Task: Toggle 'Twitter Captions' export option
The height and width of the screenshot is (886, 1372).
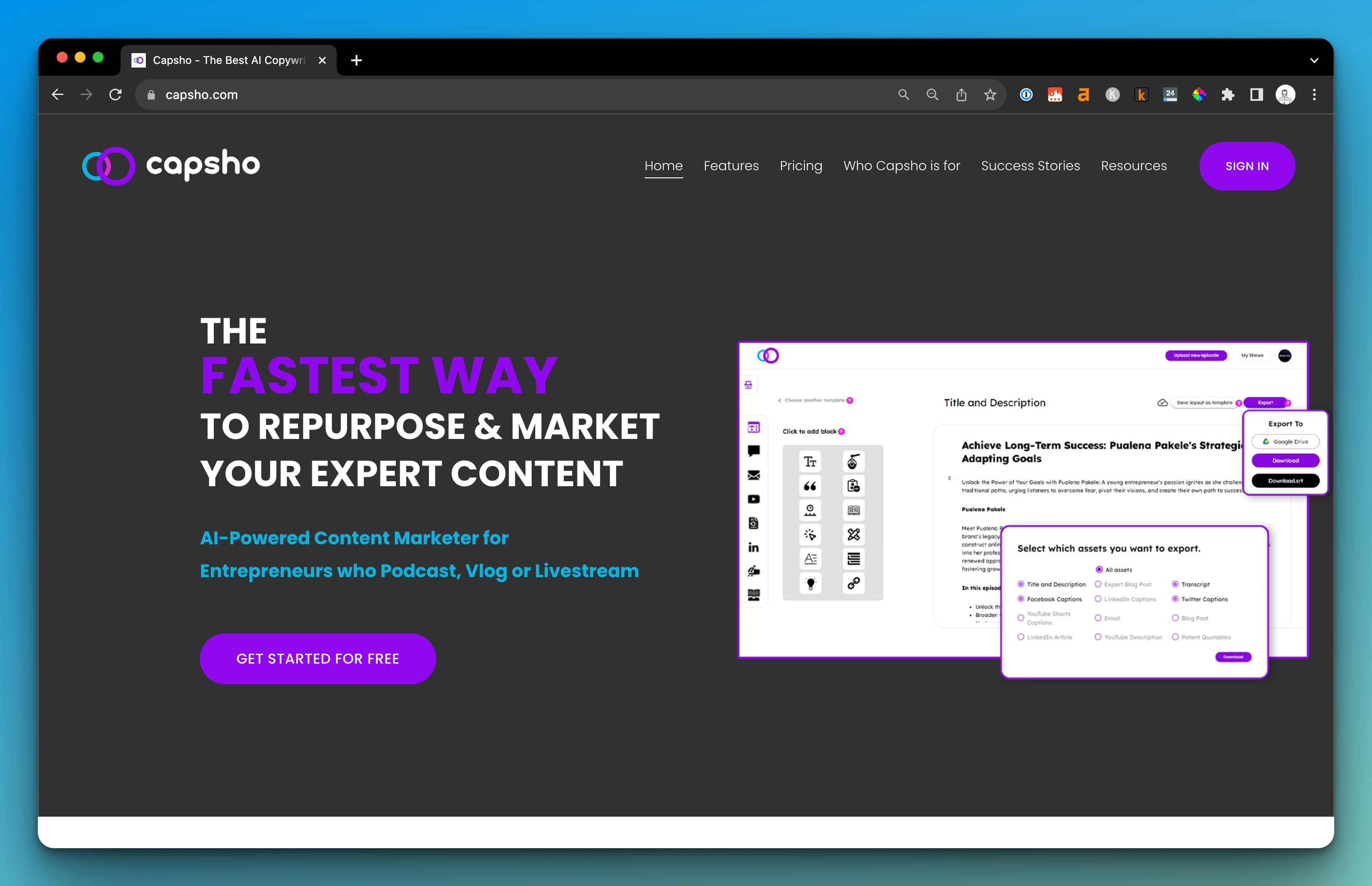Action: [x=1200, y=600]
